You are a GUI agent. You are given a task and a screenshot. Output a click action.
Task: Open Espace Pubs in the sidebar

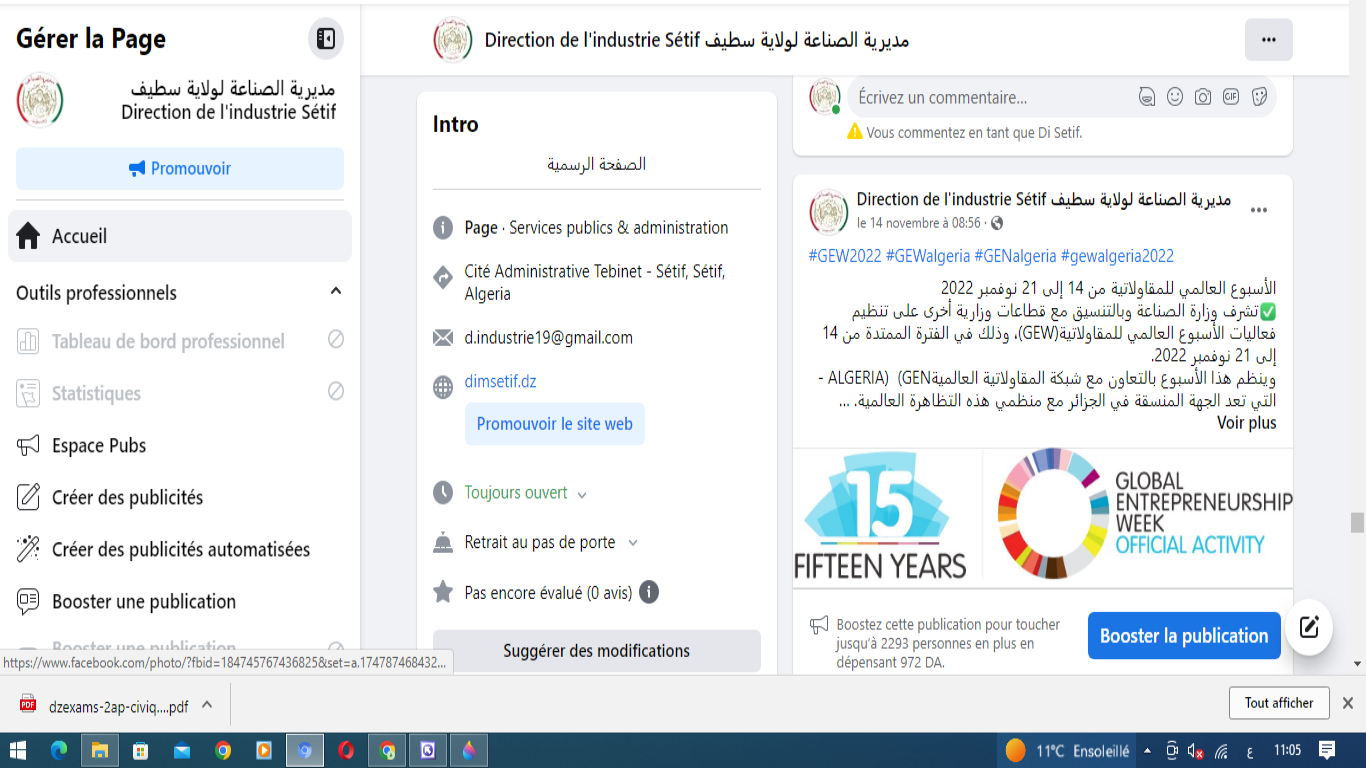pos(180,445)
